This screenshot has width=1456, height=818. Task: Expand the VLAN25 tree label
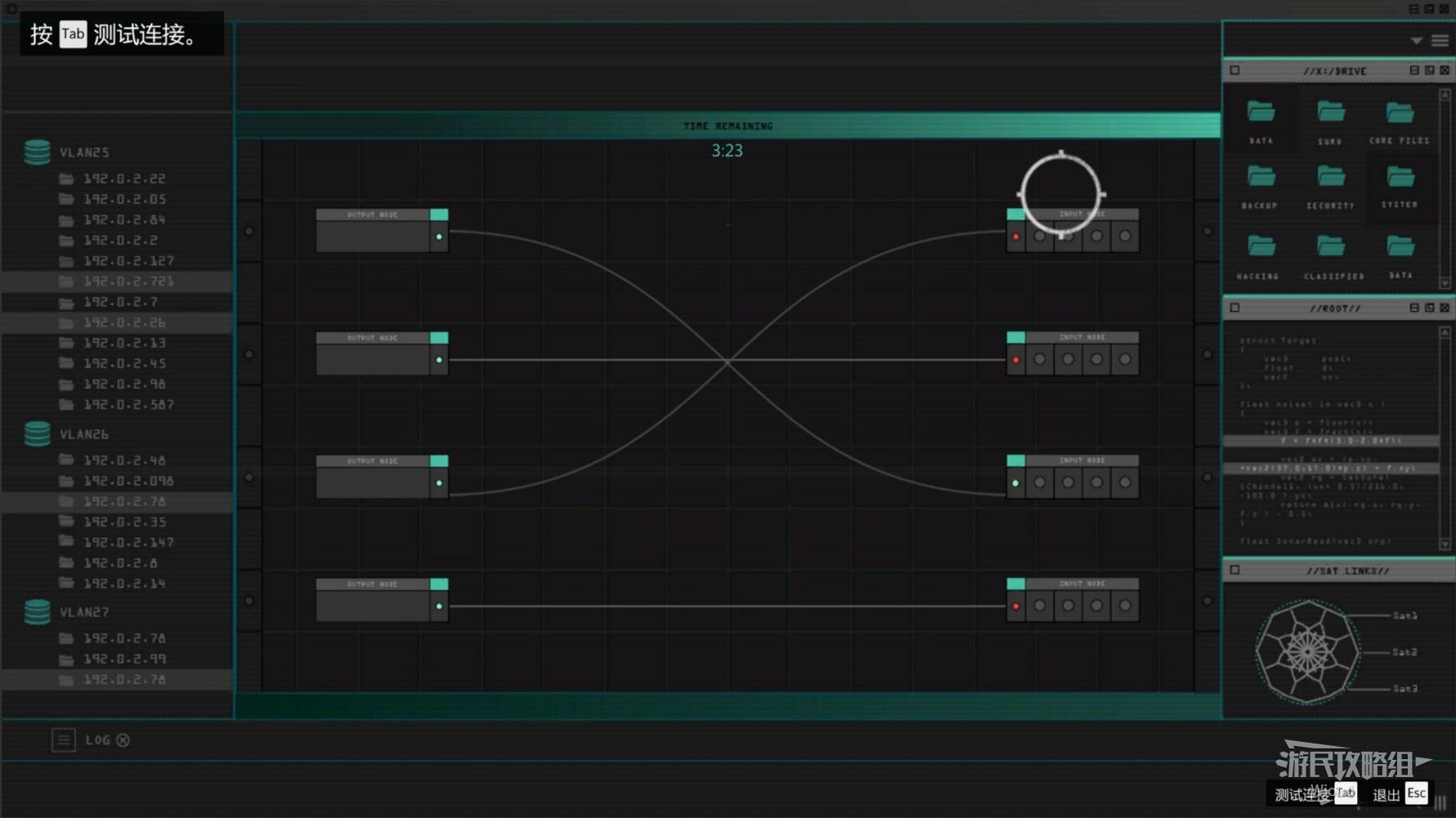coord(84,152)
